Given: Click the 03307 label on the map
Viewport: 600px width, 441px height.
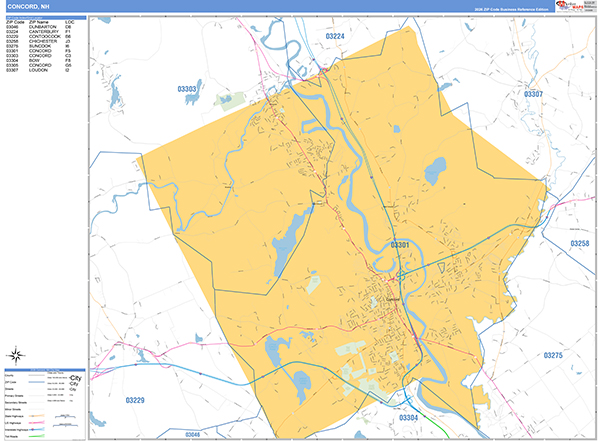Looking at the screenshot, I should click(x=533, y=94).
